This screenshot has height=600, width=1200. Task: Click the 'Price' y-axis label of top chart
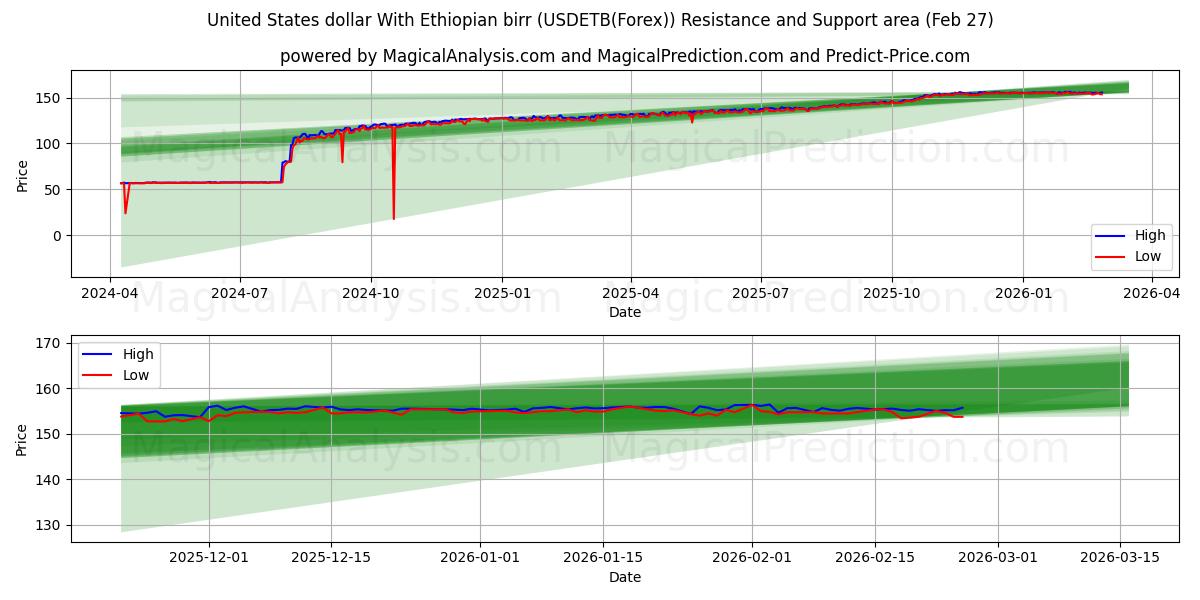[22, 174]
